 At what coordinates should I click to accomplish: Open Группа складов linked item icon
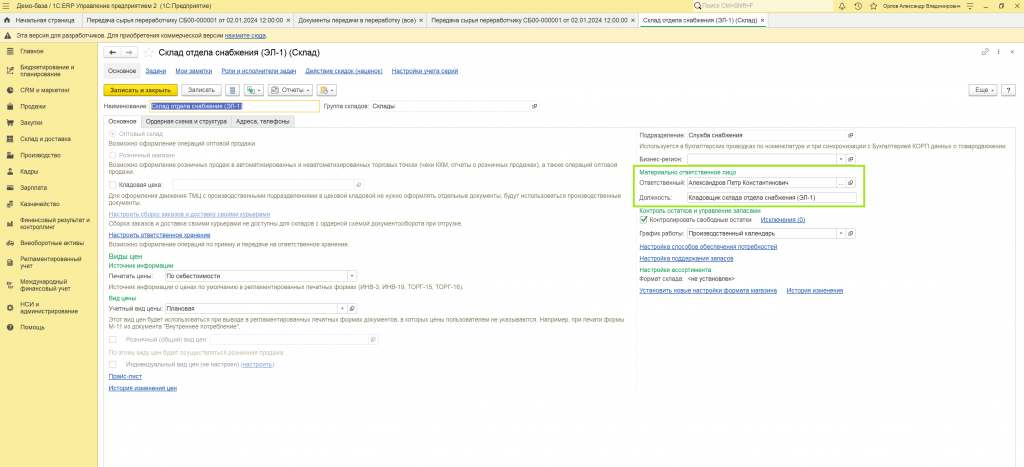(534, 106)
